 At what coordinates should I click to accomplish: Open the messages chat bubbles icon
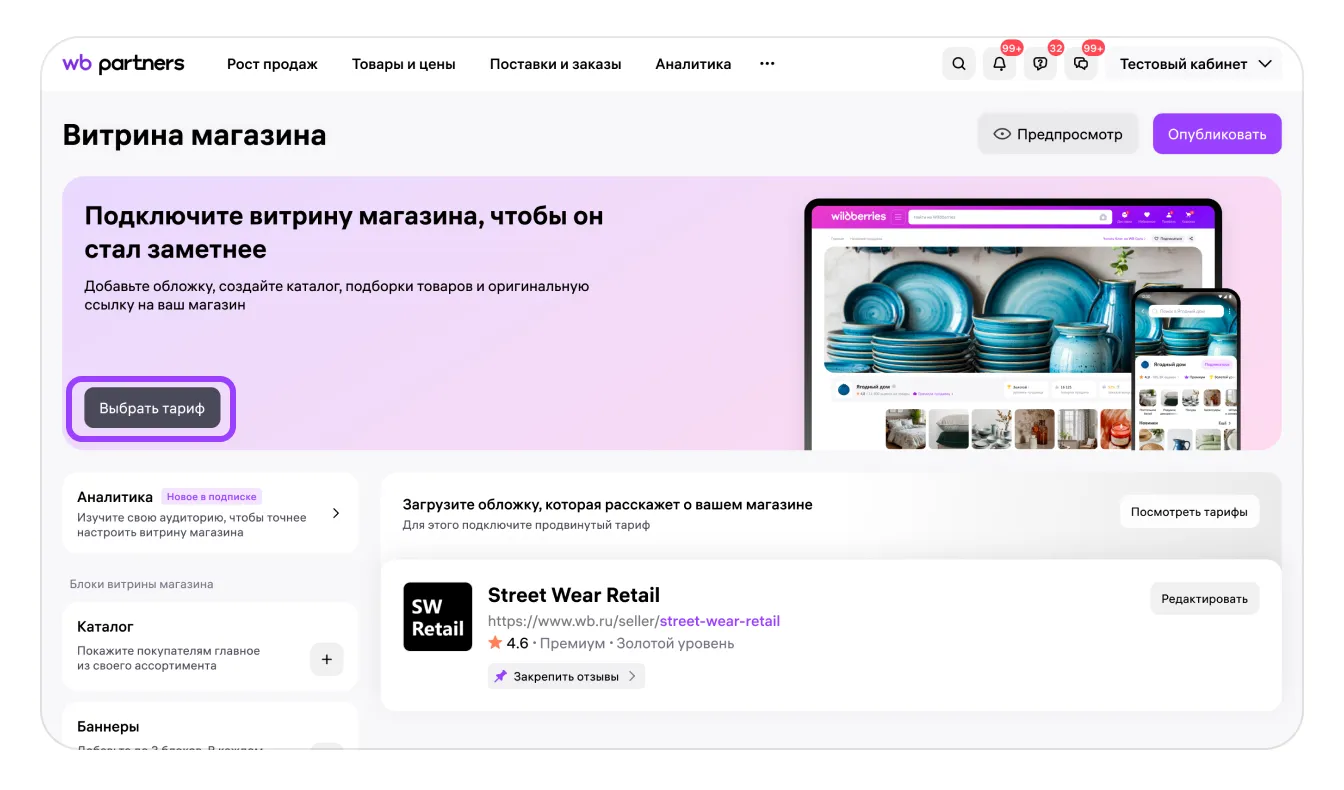point(1081,64)
